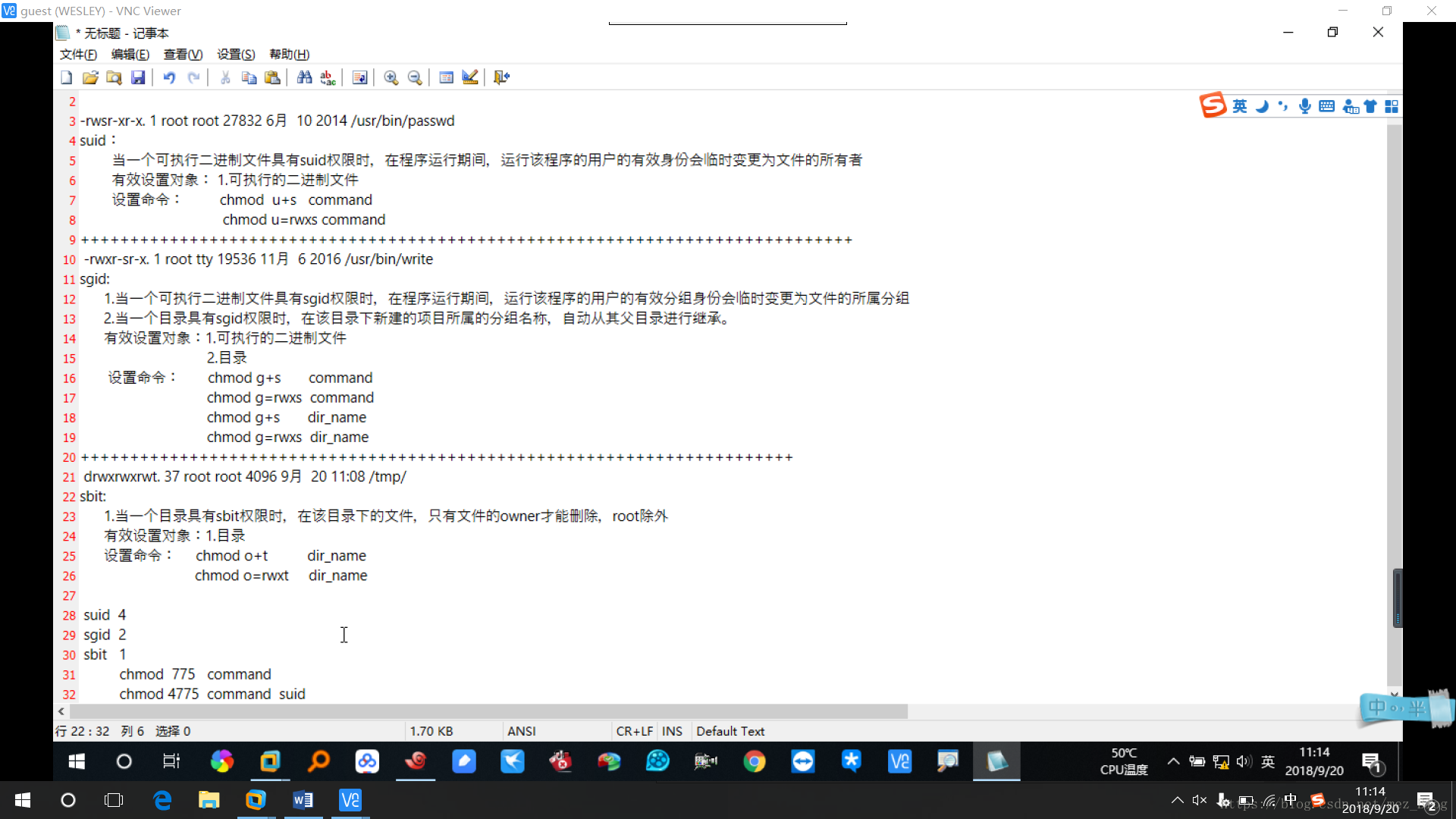Open remote notification center icon
This screenshot has height=819, width=1456.
[1372, 762]
